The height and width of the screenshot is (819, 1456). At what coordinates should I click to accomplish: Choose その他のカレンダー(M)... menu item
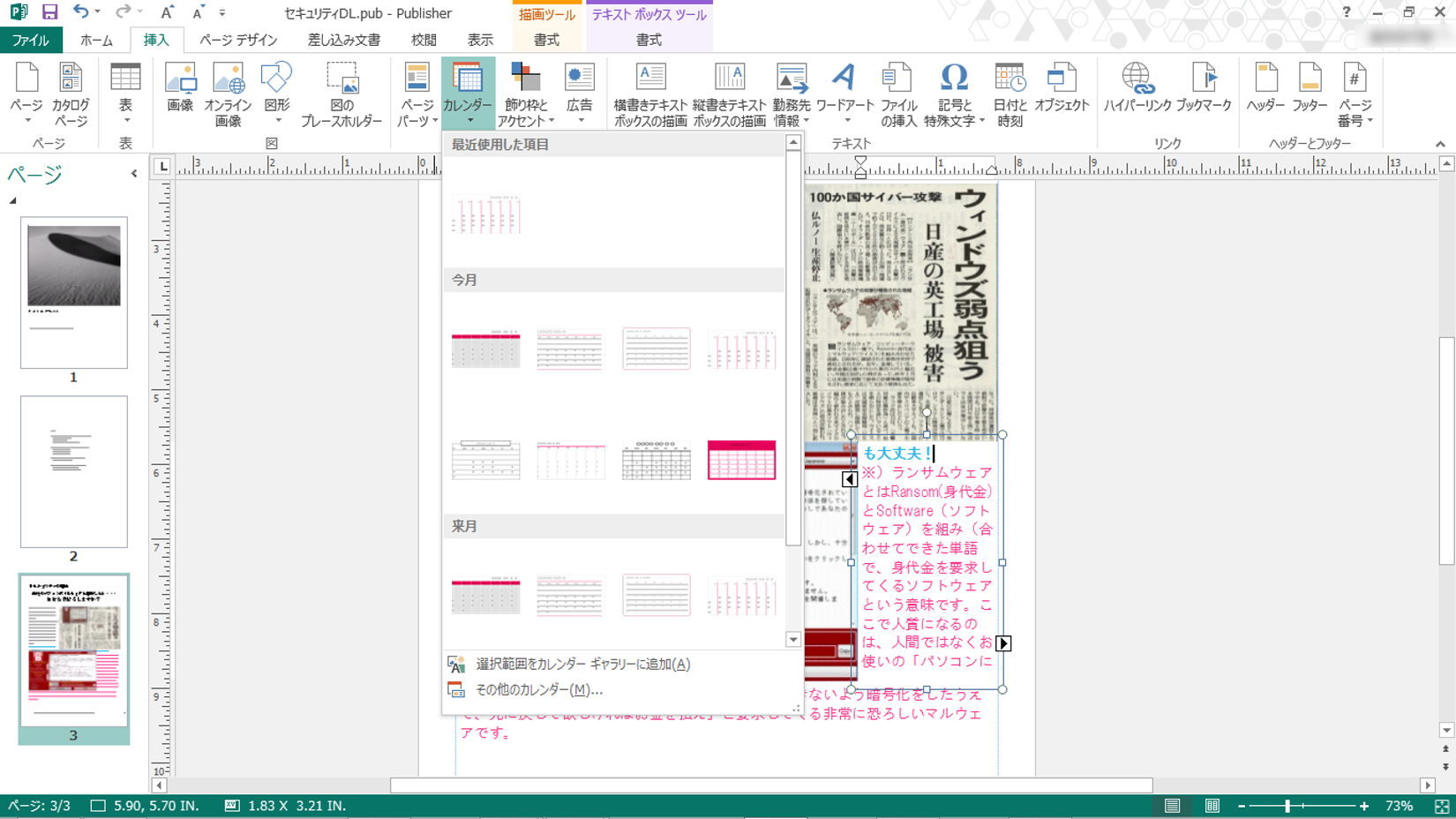pos(540,690)
